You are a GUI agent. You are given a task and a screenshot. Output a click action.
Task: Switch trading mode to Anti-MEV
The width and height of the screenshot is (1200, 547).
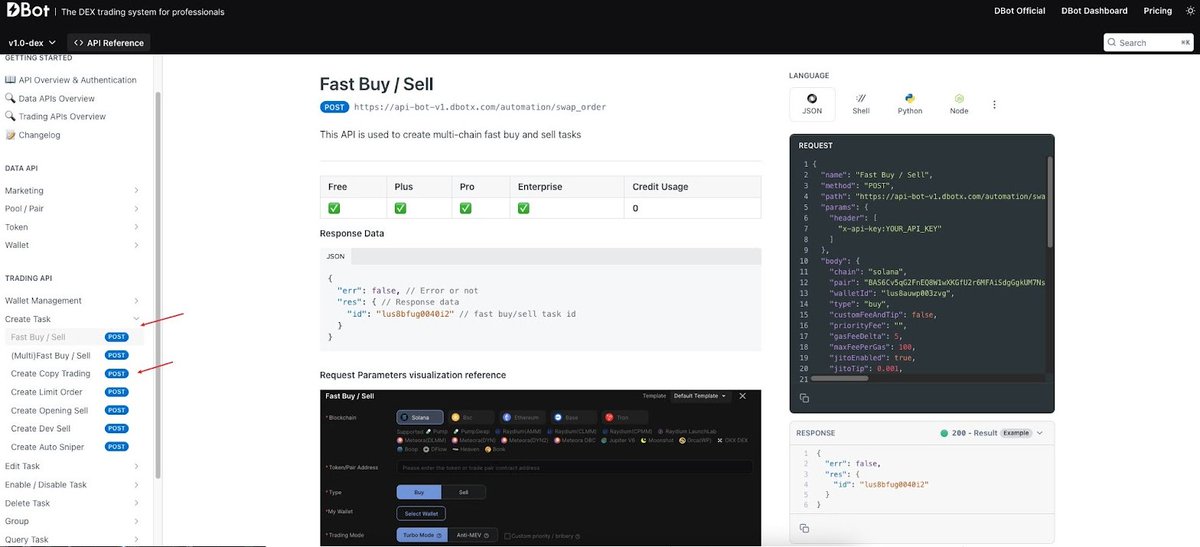[472, 535]
